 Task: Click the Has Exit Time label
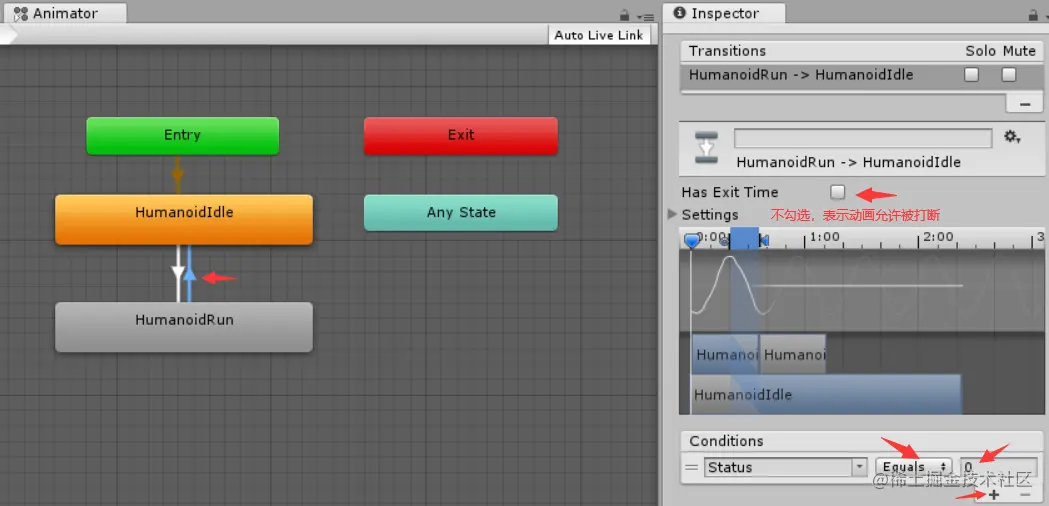pos(730,192)
